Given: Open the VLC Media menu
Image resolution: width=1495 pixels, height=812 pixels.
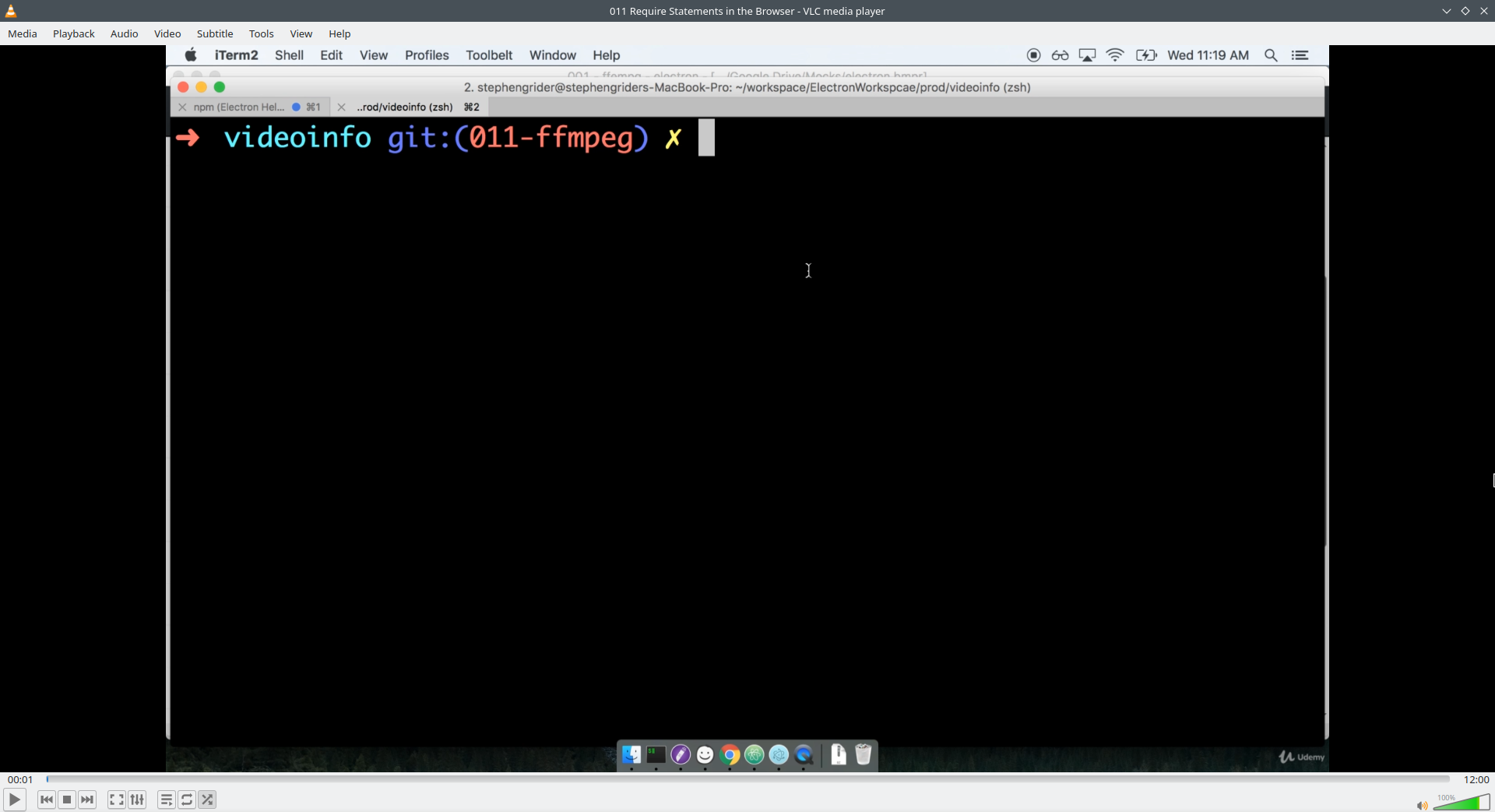Looking at the screenshot, I should [23, 33].
